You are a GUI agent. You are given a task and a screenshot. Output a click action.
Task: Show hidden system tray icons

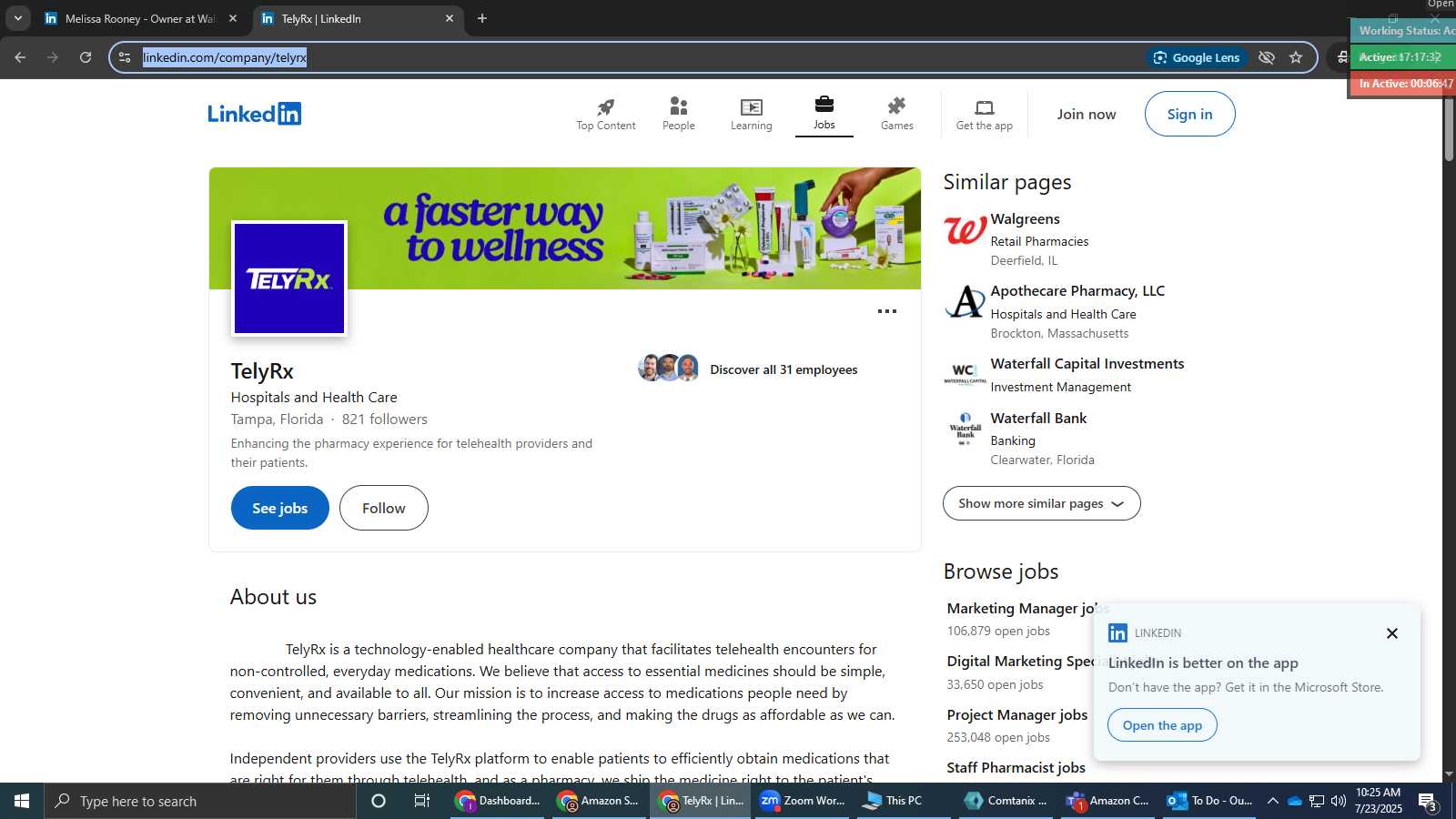tap(1273, 801)
